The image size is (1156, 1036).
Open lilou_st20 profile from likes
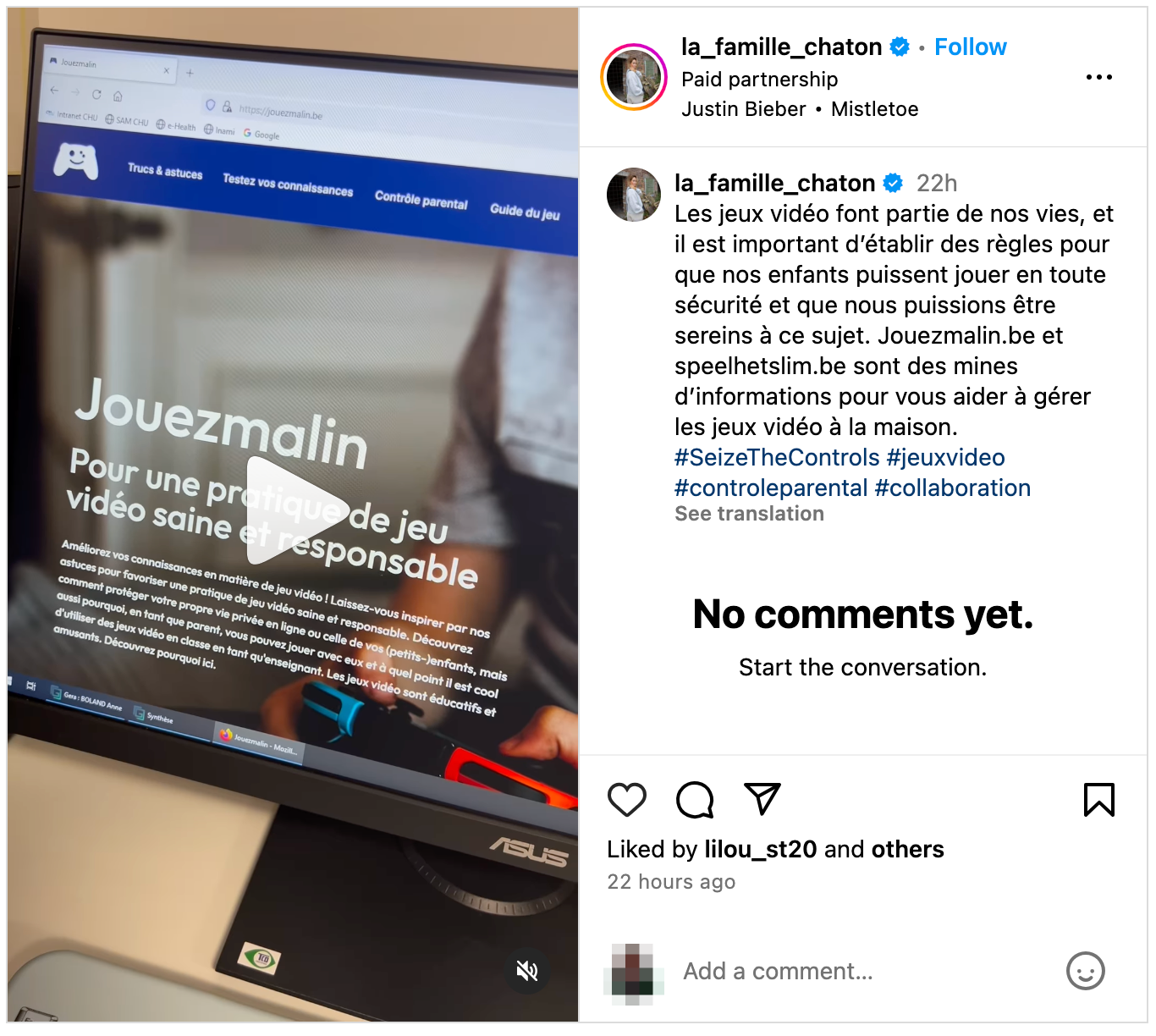click(761, 849)
